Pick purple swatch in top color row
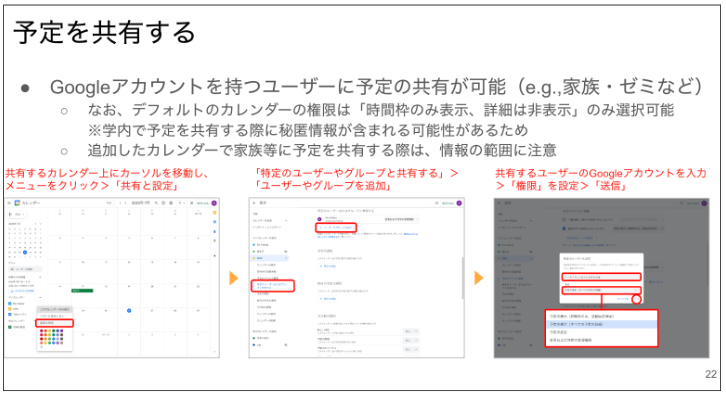Image resolution: width=726 pixels, height=393 pixels. point(62,331)
